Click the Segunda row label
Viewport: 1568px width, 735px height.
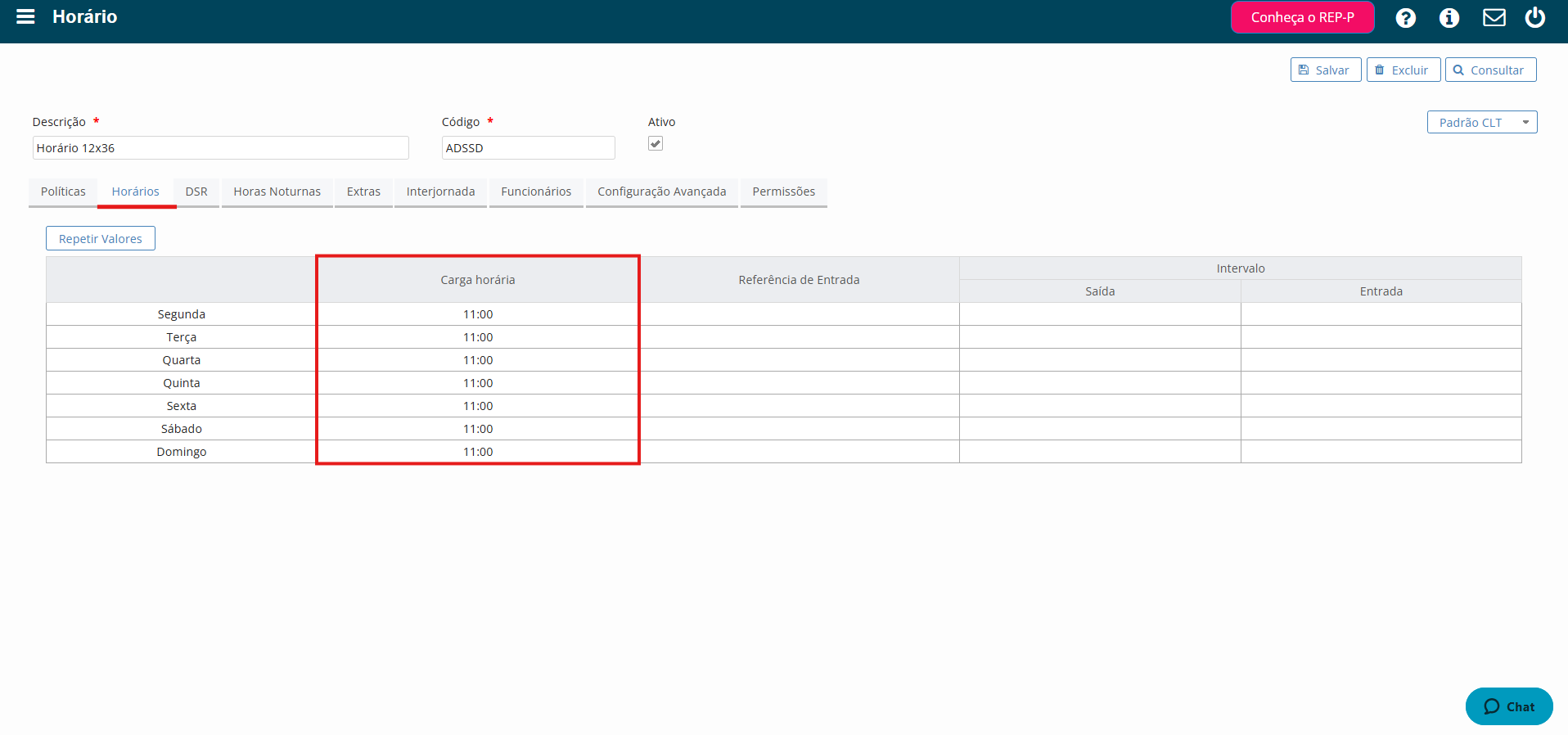(182, 314)
